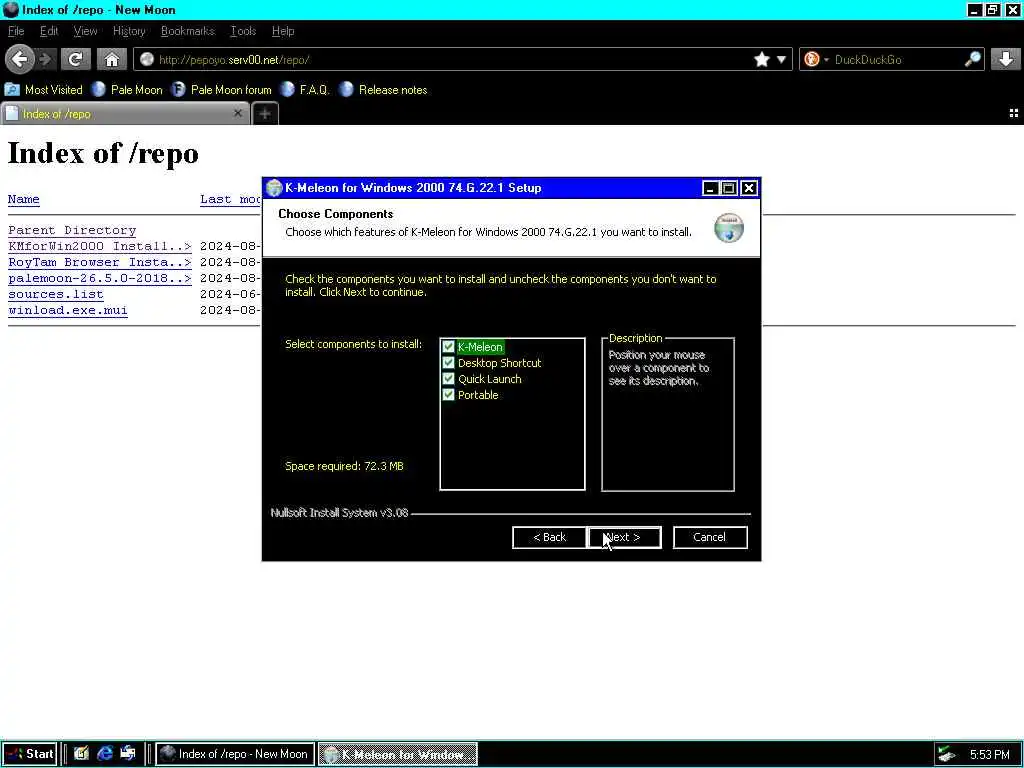Open the downloads arrow button
The width and height of the screenshot is (1024, 768).
1006,59
